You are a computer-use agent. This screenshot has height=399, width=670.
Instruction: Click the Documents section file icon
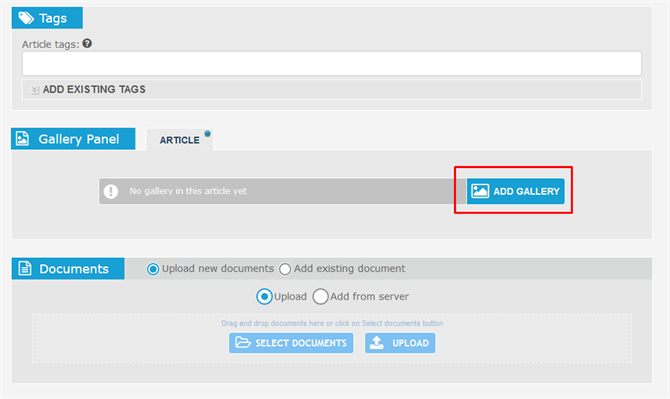(25, 269)
